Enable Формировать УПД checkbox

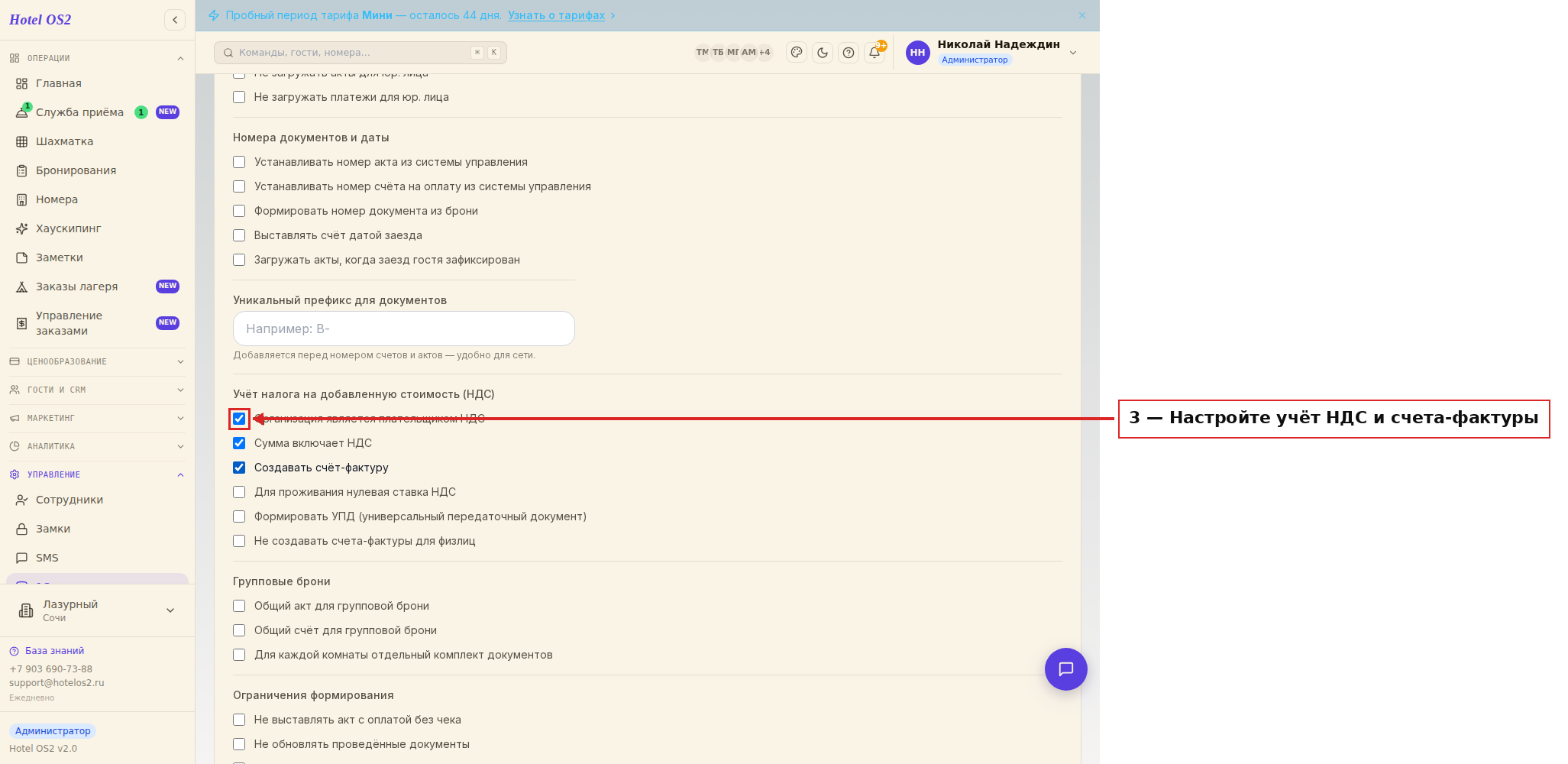point(239,516)
